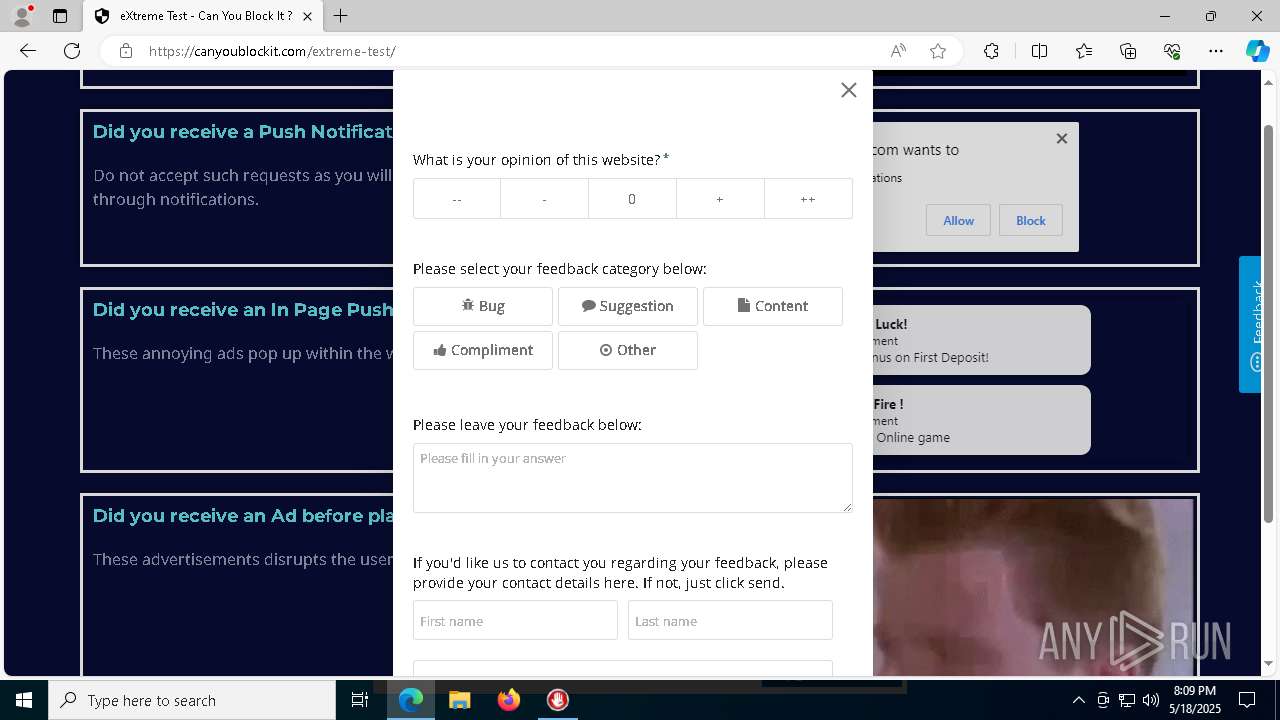1280x720 pixels.
Task: Click the video ad thumbnail
Action: pyautogui.click(x=1034, y=588)
